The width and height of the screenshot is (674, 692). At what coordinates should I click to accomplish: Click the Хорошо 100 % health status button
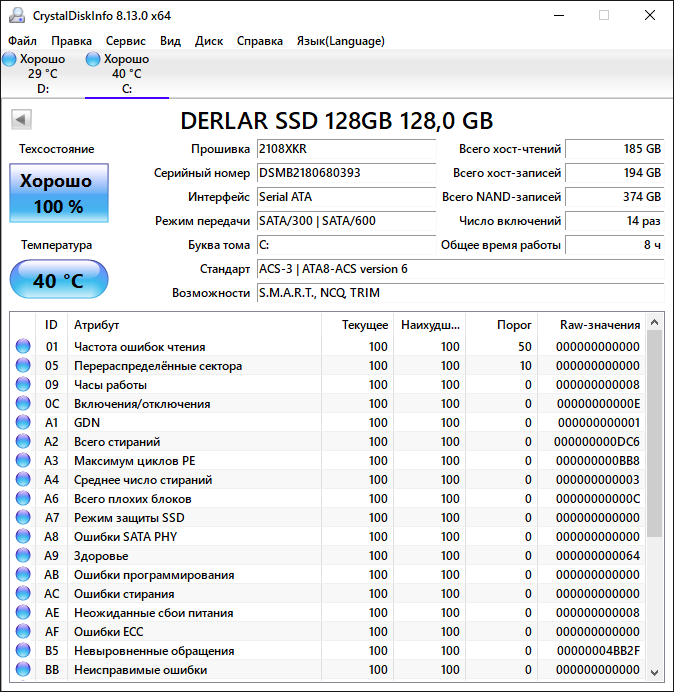click(59, 193)
